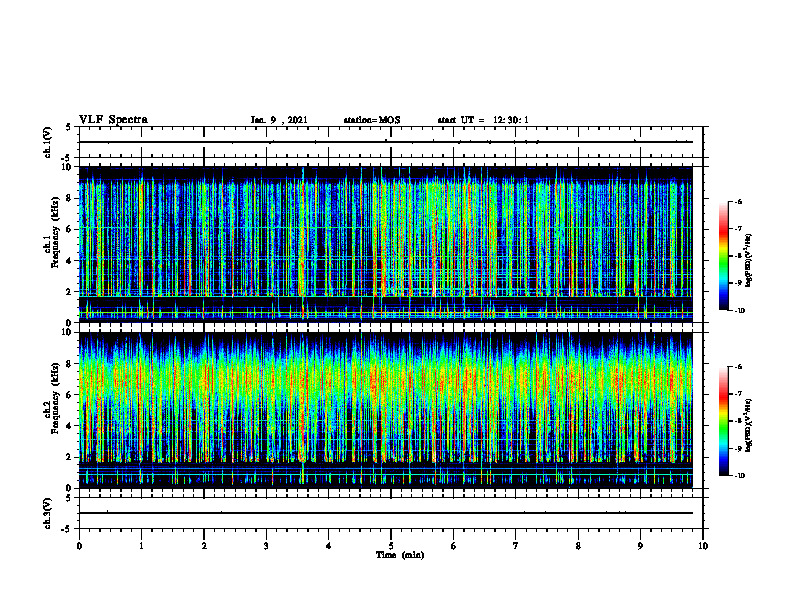This screenshot has height=612, width=792.
Task: Click the '-6' tick on ch.1 colorbar
Action: pos(739,202)
